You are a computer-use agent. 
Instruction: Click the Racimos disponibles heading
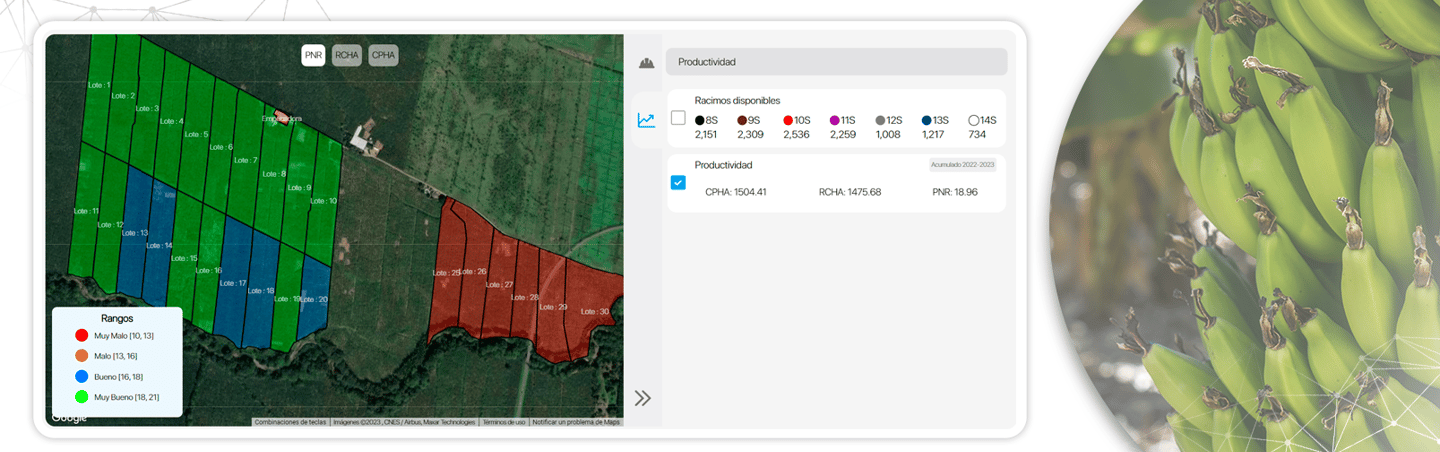[x=737, y=101]
